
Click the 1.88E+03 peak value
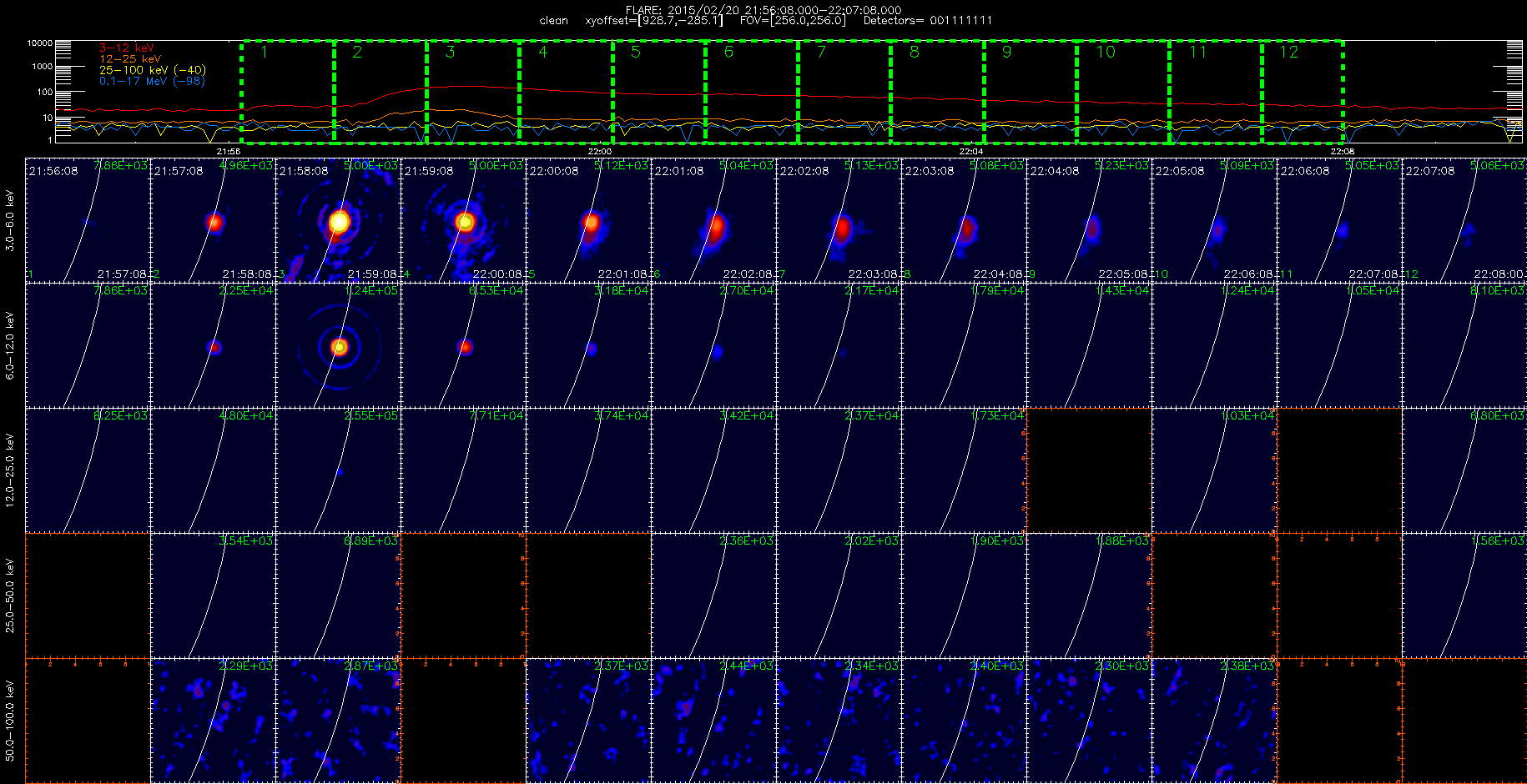(1122, 541)
